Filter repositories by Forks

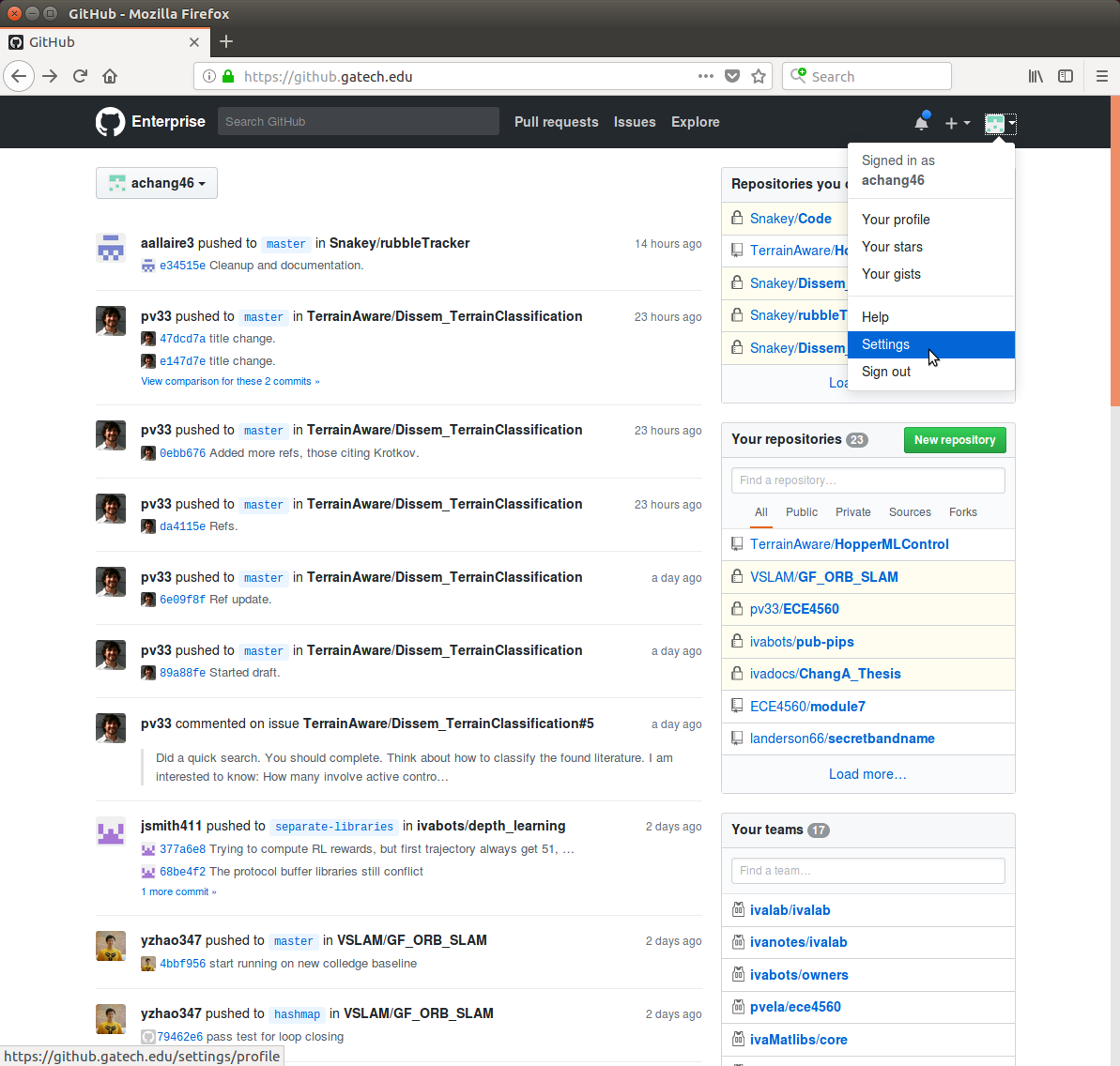coord(962,512)
